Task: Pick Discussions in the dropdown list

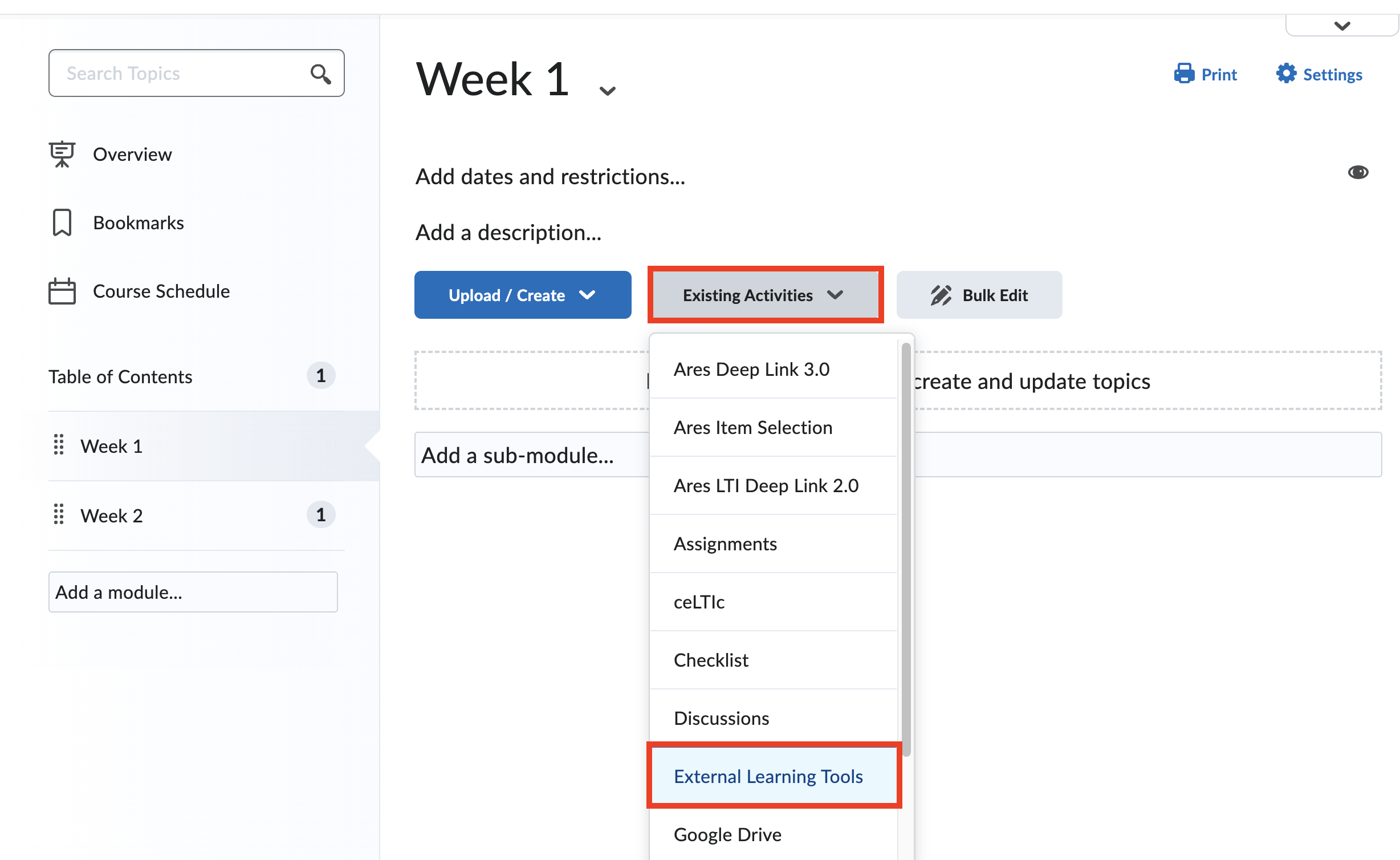Action: [721, 719]
